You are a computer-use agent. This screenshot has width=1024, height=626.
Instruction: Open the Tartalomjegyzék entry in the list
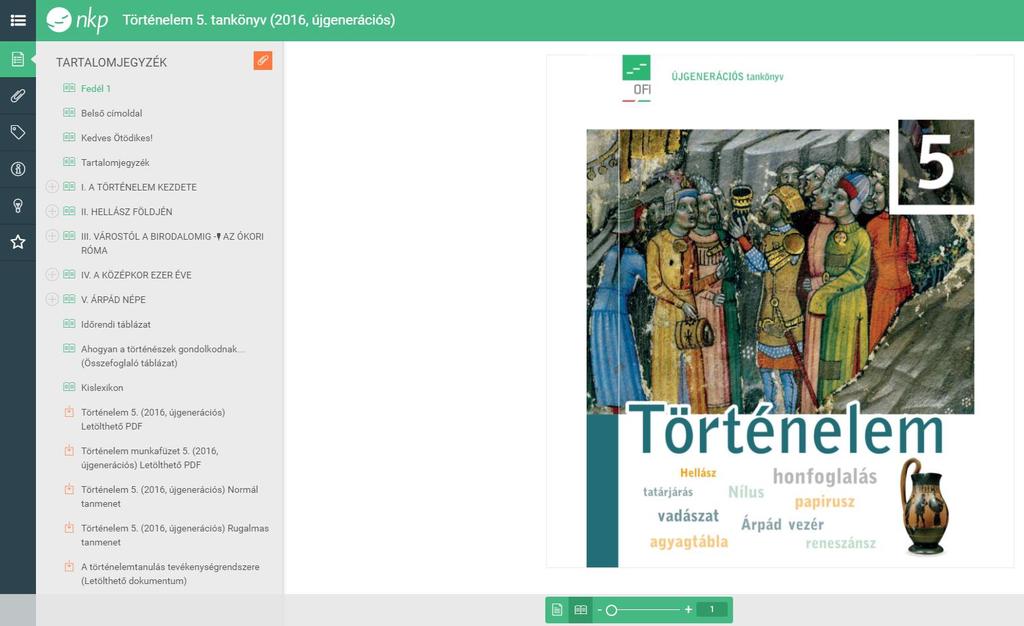point(115,163)
